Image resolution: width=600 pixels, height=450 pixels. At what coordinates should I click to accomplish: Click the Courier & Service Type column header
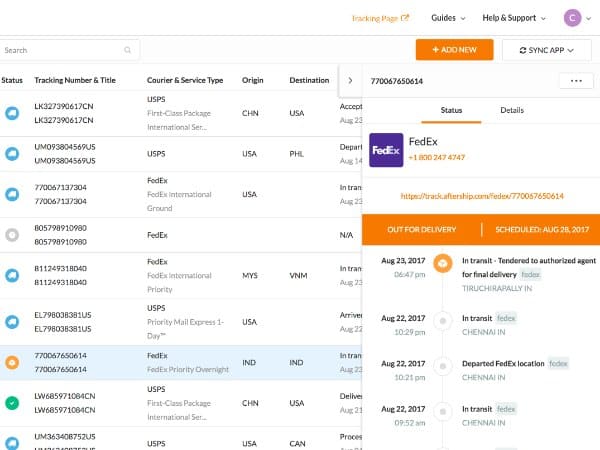185,80
